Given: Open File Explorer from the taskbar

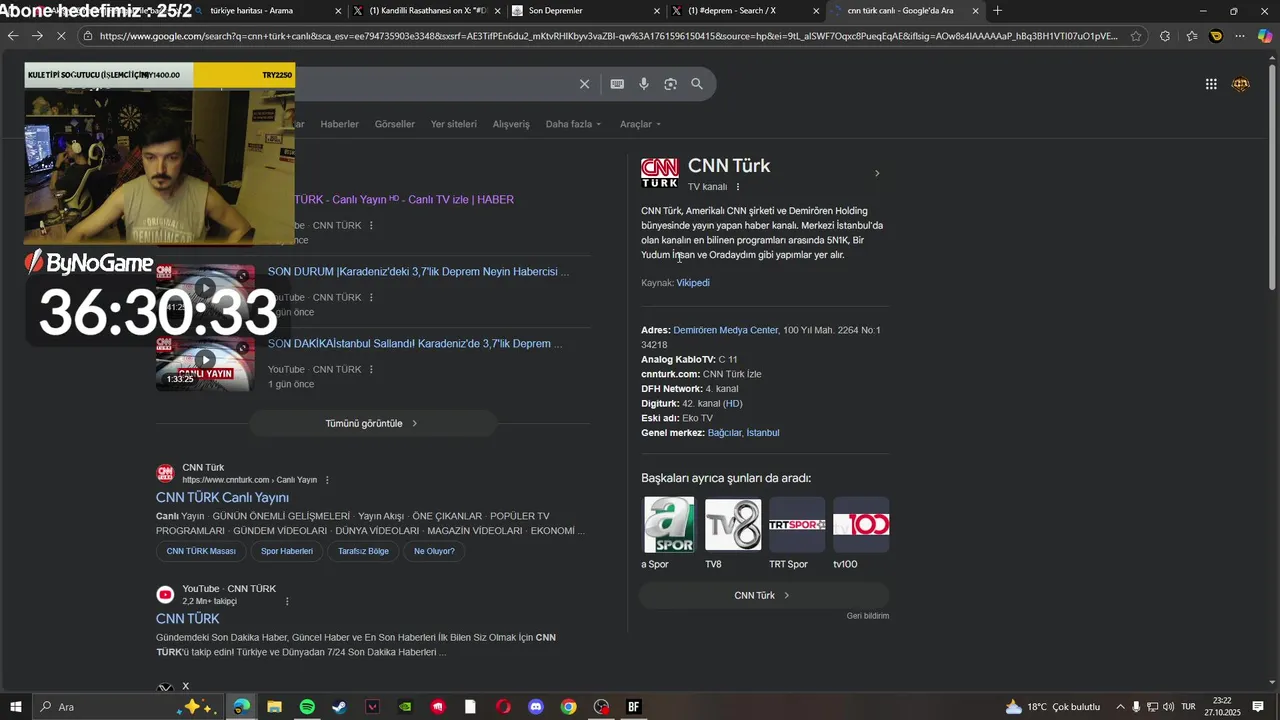Looking at the screenshot, I should click(x=274, y=707).
